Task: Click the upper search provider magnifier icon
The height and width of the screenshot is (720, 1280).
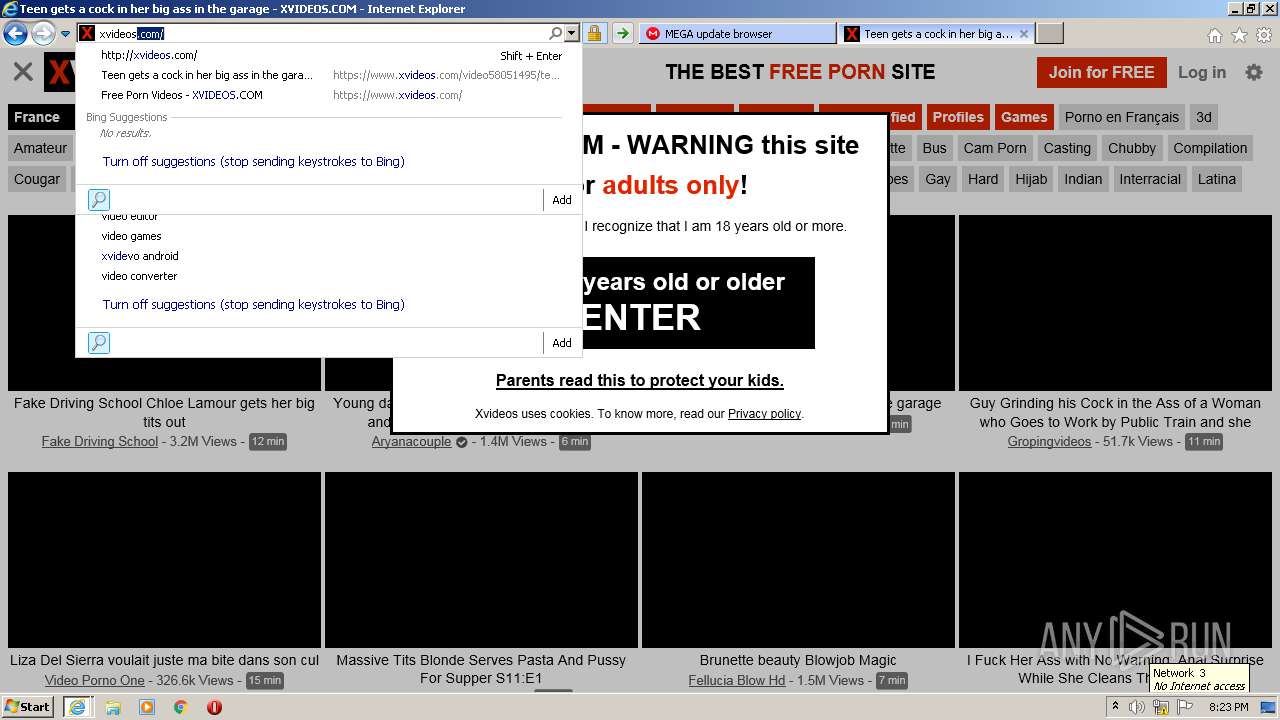Action: pos(99,200)
